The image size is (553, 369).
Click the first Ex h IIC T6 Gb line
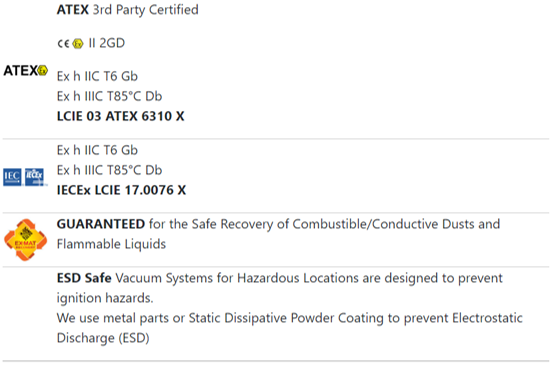[x=97, y=76]
